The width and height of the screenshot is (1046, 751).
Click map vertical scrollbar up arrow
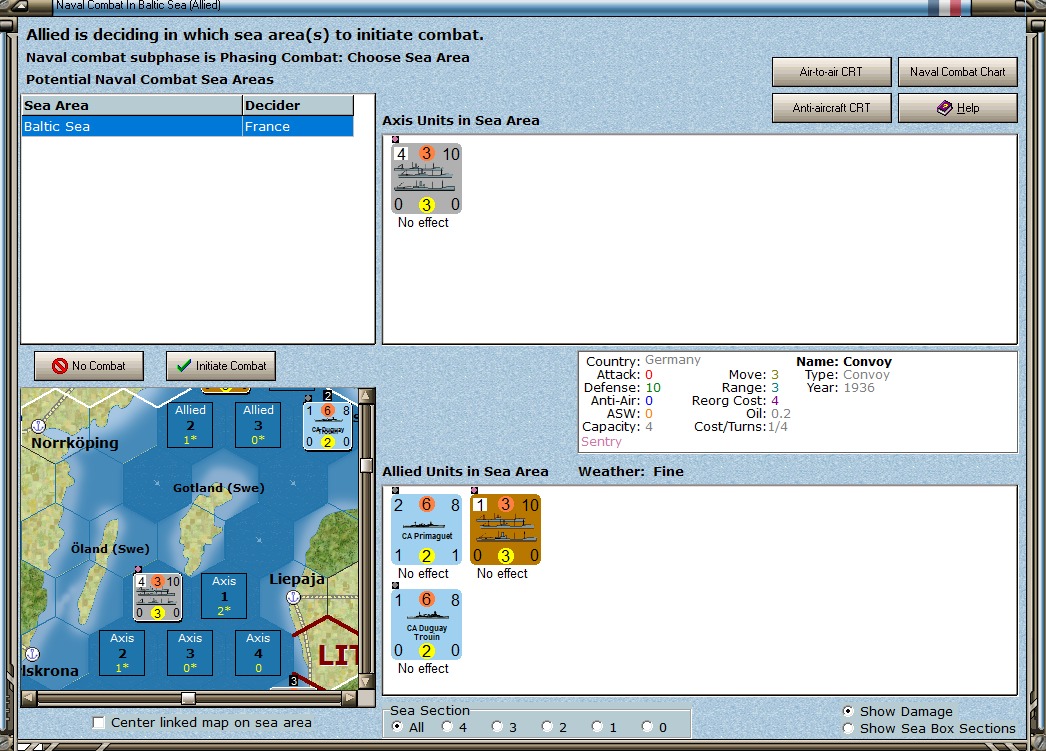coord(366,396)
